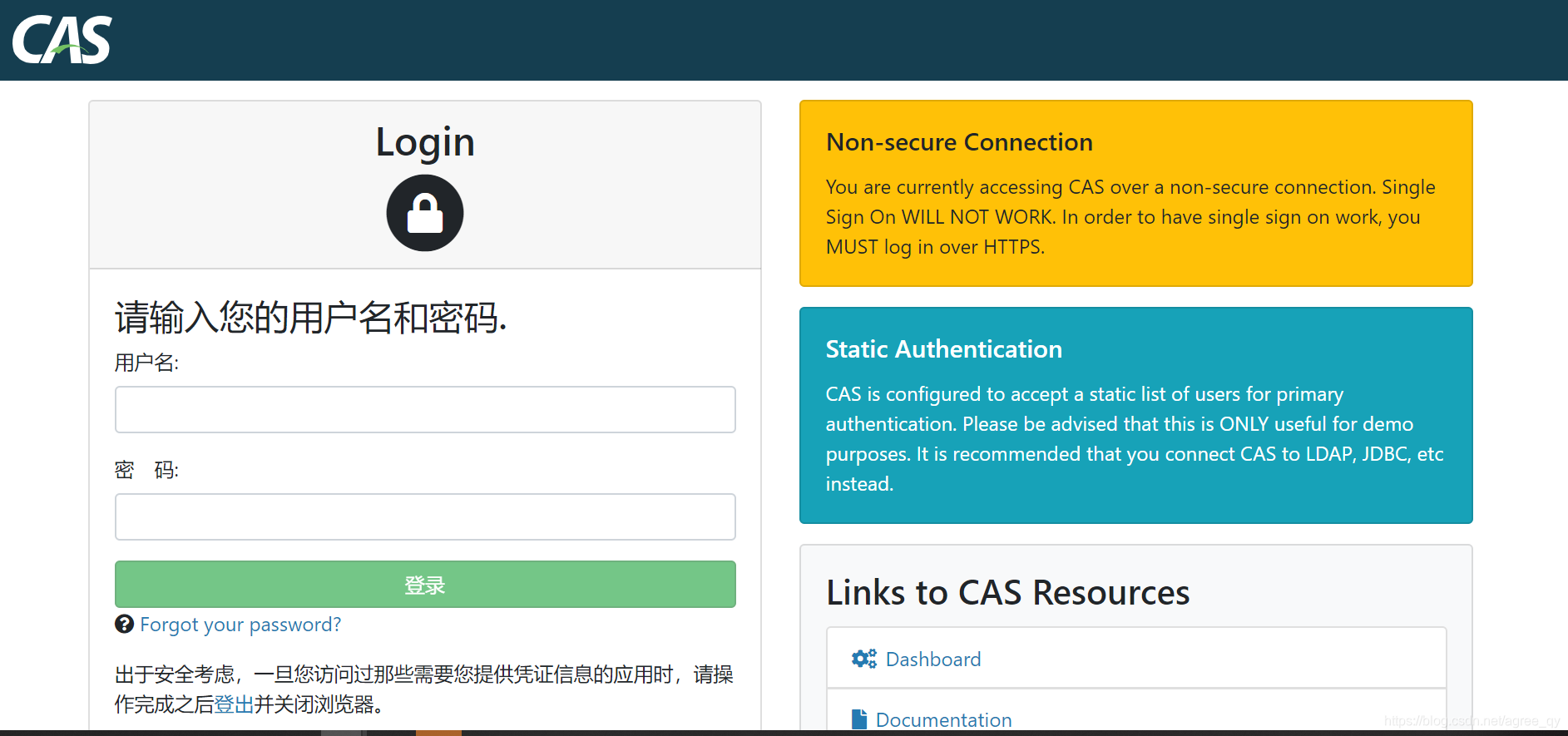This screenshot has height=736, width=1568.
Task: Click the 出于安全考虑 security notice text
Action: (x=424, y=689)
